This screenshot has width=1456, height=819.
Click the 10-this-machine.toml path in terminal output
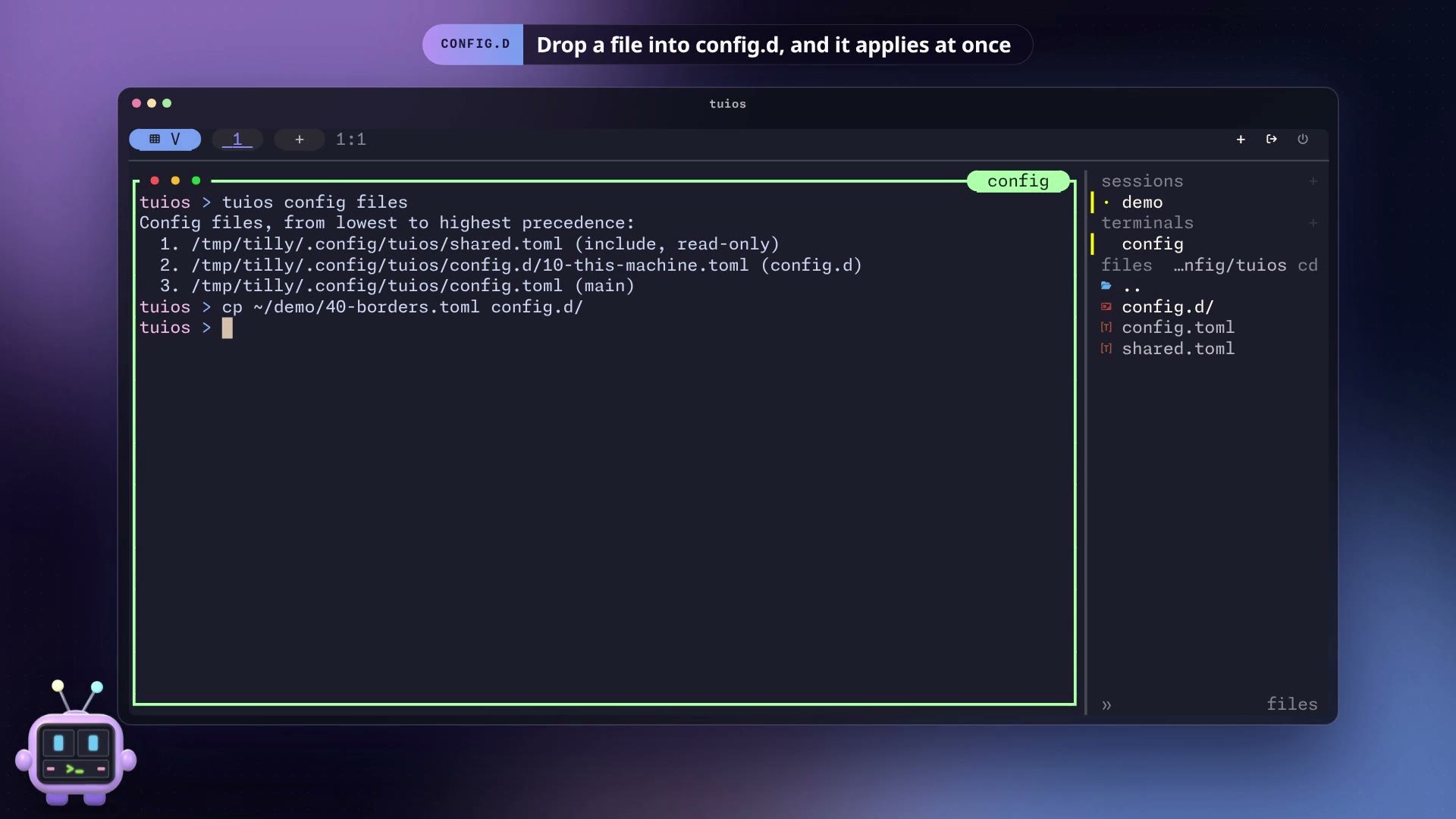click(469, 265)
